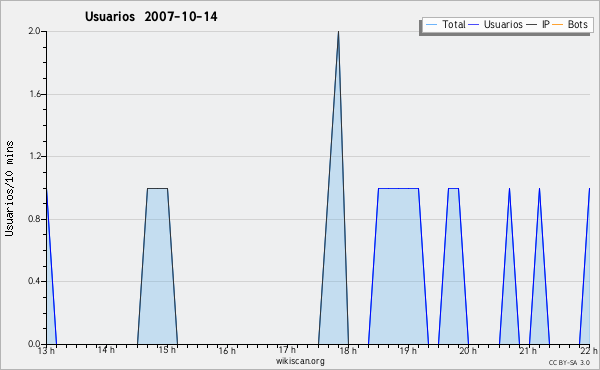Click the 0.0 y-axis value

[x=34, y=344]
